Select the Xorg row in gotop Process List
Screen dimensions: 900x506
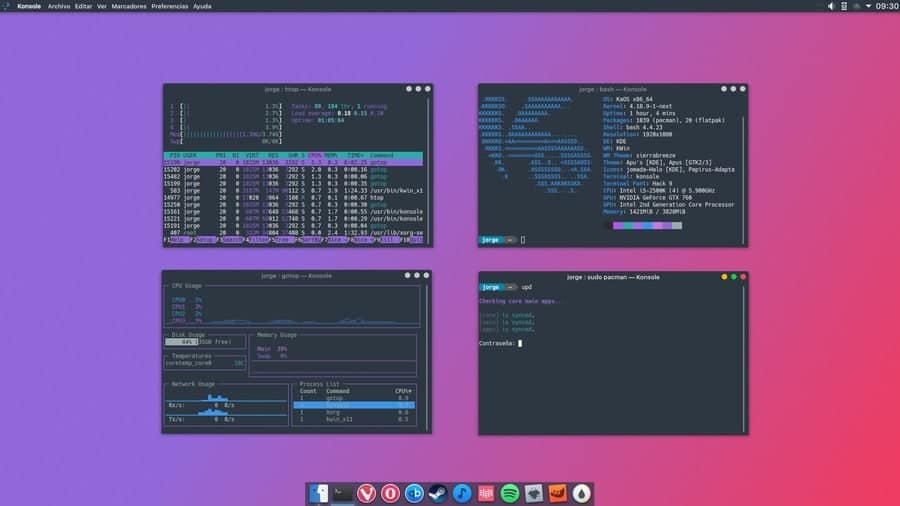coord(354,412)
